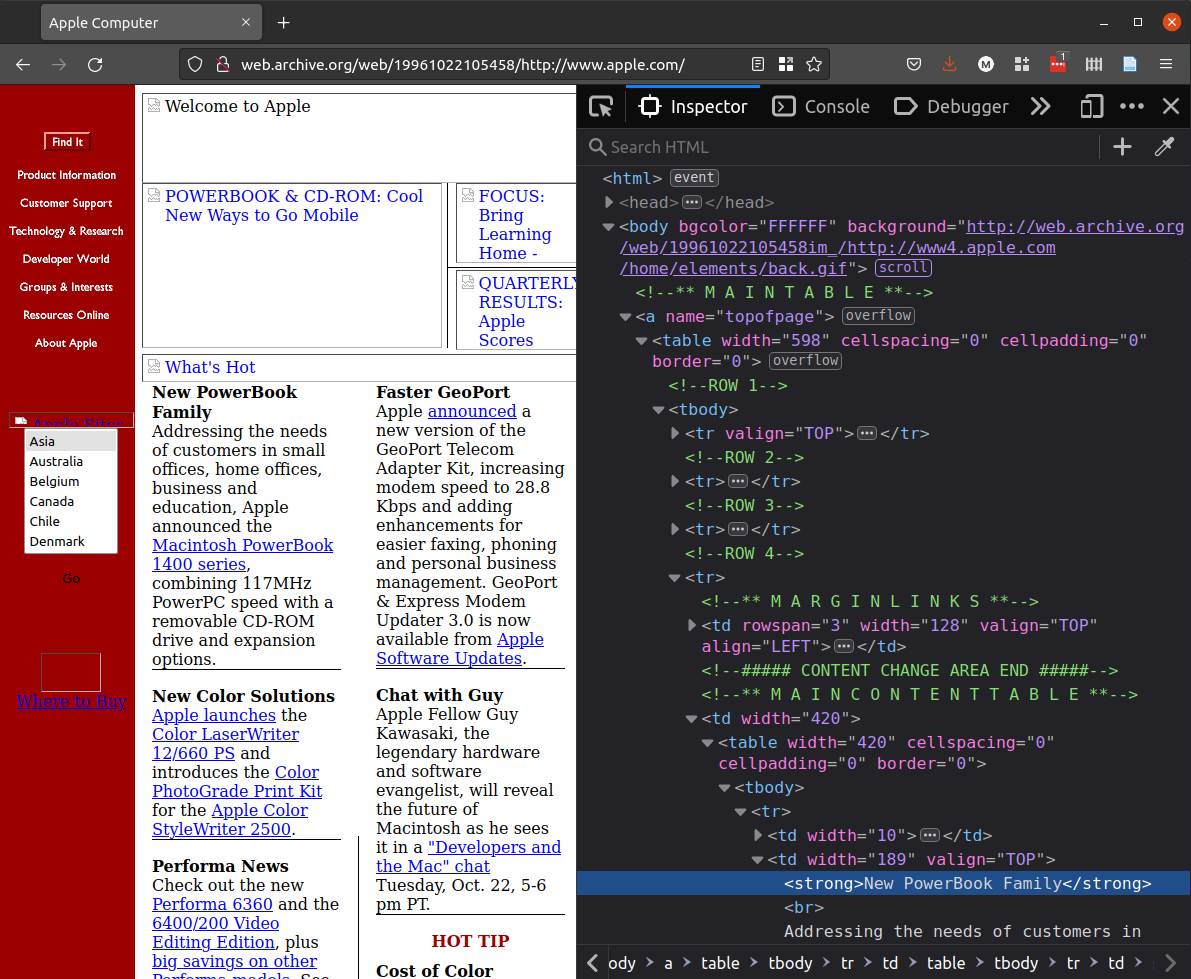The image size is (1191, 979).
Task: Open the Library bookshelf icon
Action: (x=1094, y=65)
